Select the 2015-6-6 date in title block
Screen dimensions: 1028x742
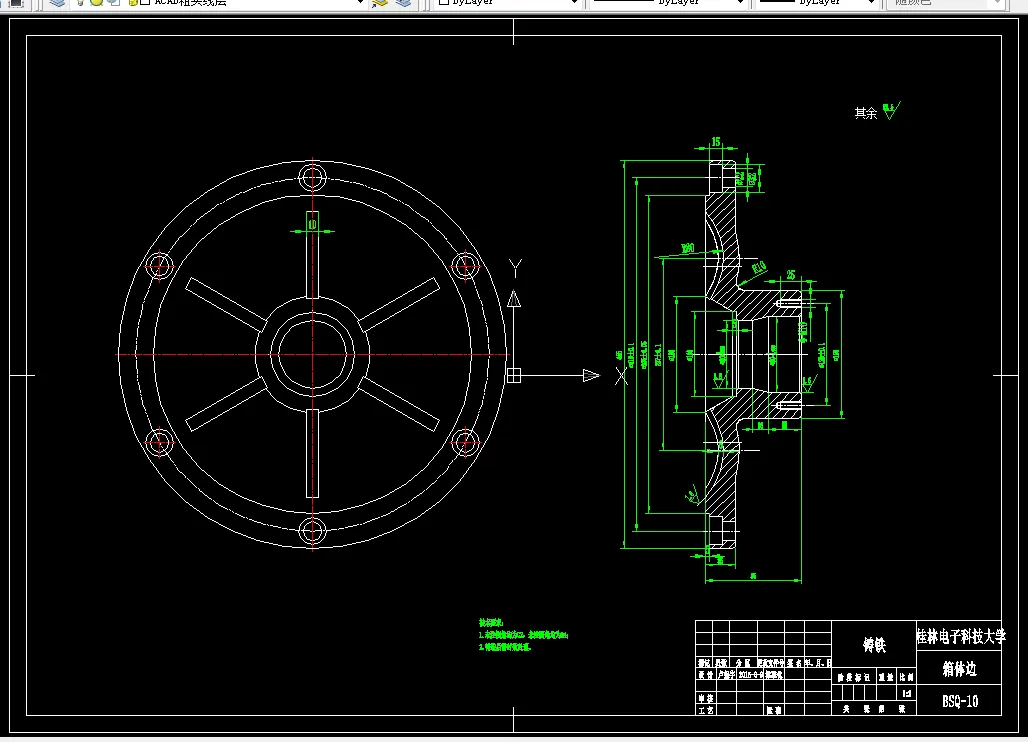pos(751,674)
